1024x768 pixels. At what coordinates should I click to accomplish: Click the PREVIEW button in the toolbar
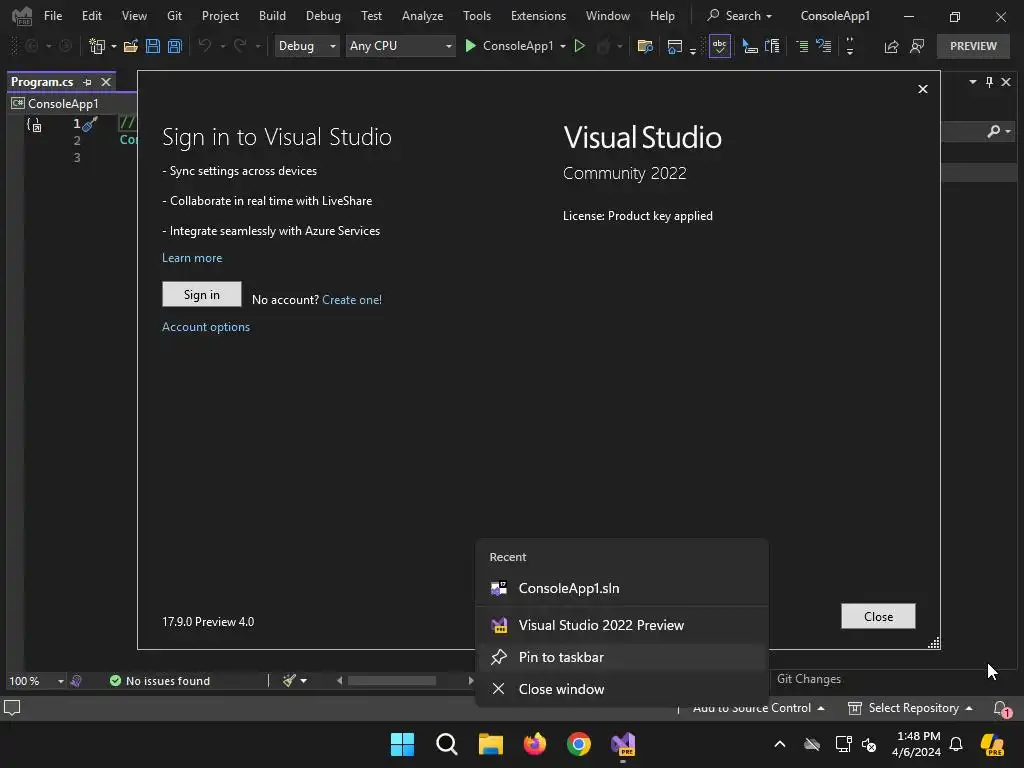[973, 46]
